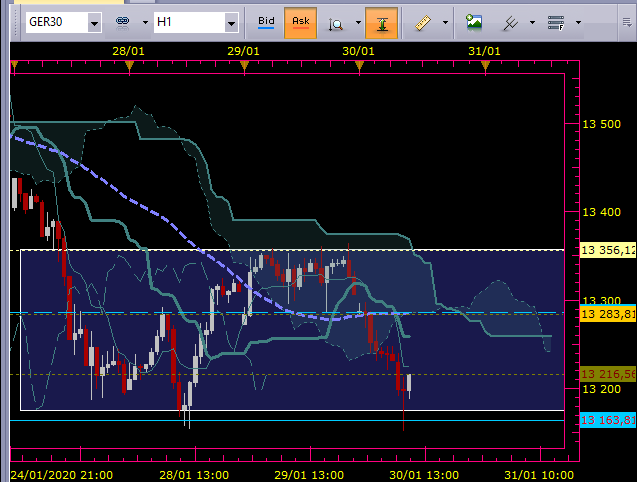Click the orange marker at 31/01
The height and width of the screenshot is (482, 637).
485,65
